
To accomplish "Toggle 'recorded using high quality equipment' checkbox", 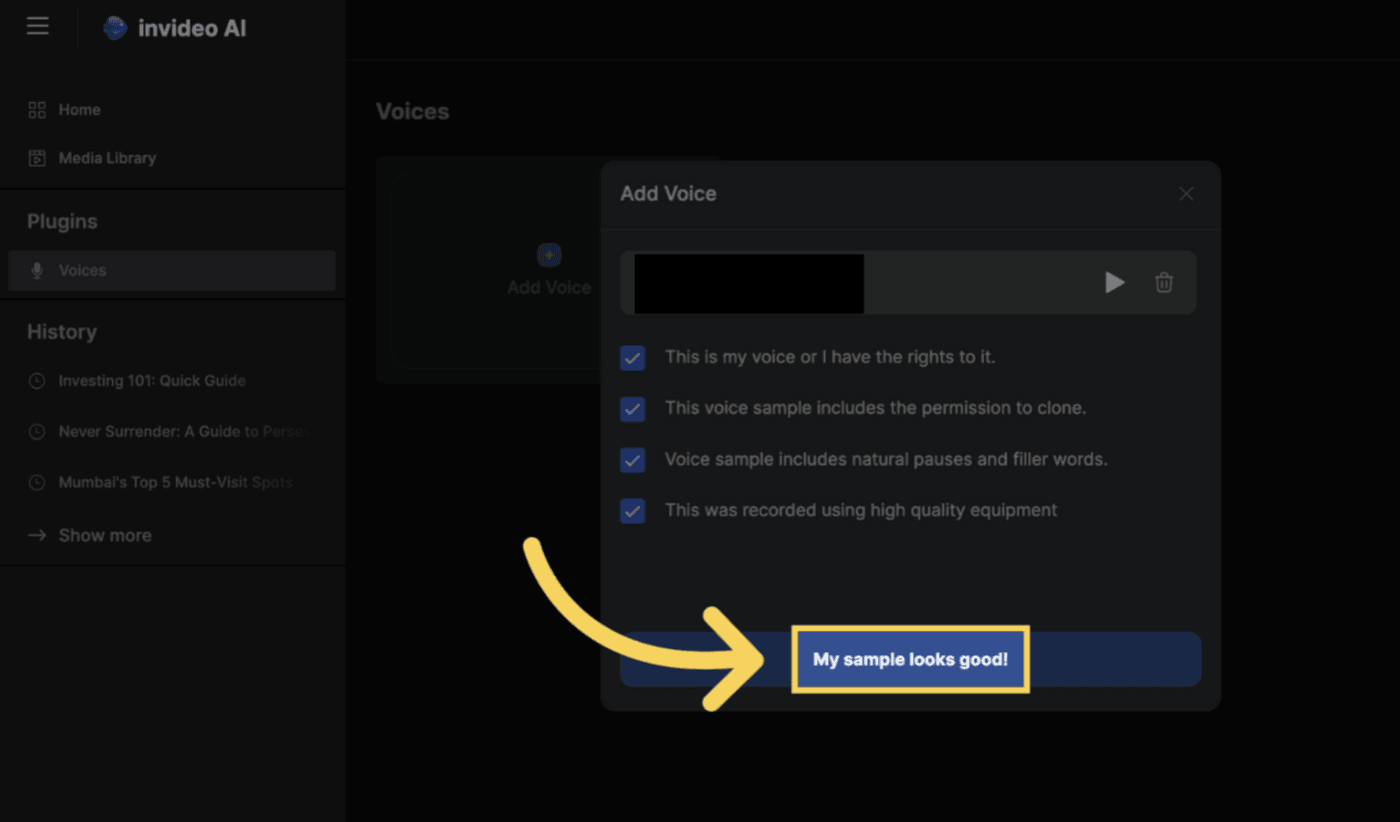I will [x=632, y=511].
